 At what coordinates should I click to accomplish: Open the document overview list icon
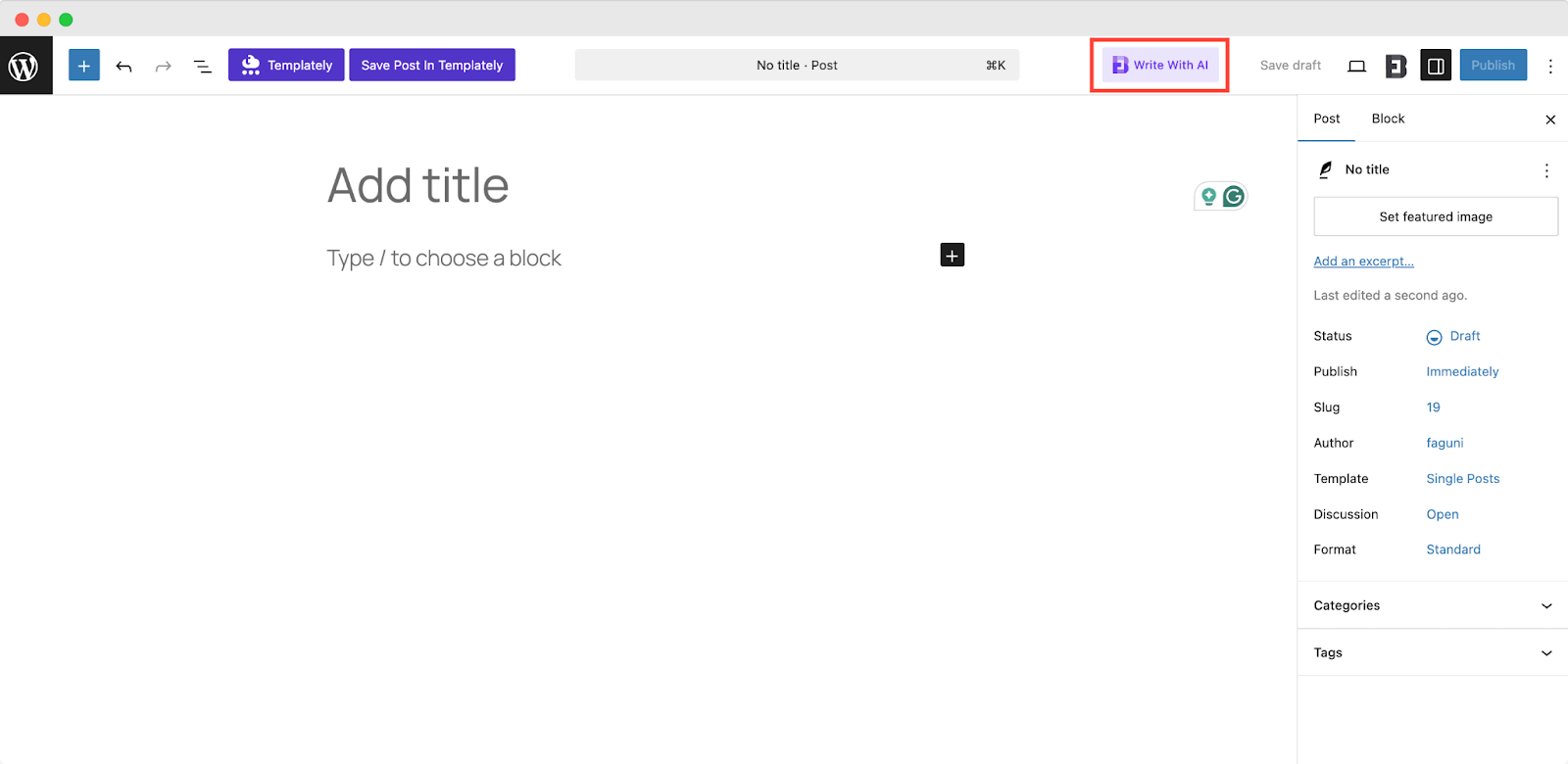pos(203,66)
